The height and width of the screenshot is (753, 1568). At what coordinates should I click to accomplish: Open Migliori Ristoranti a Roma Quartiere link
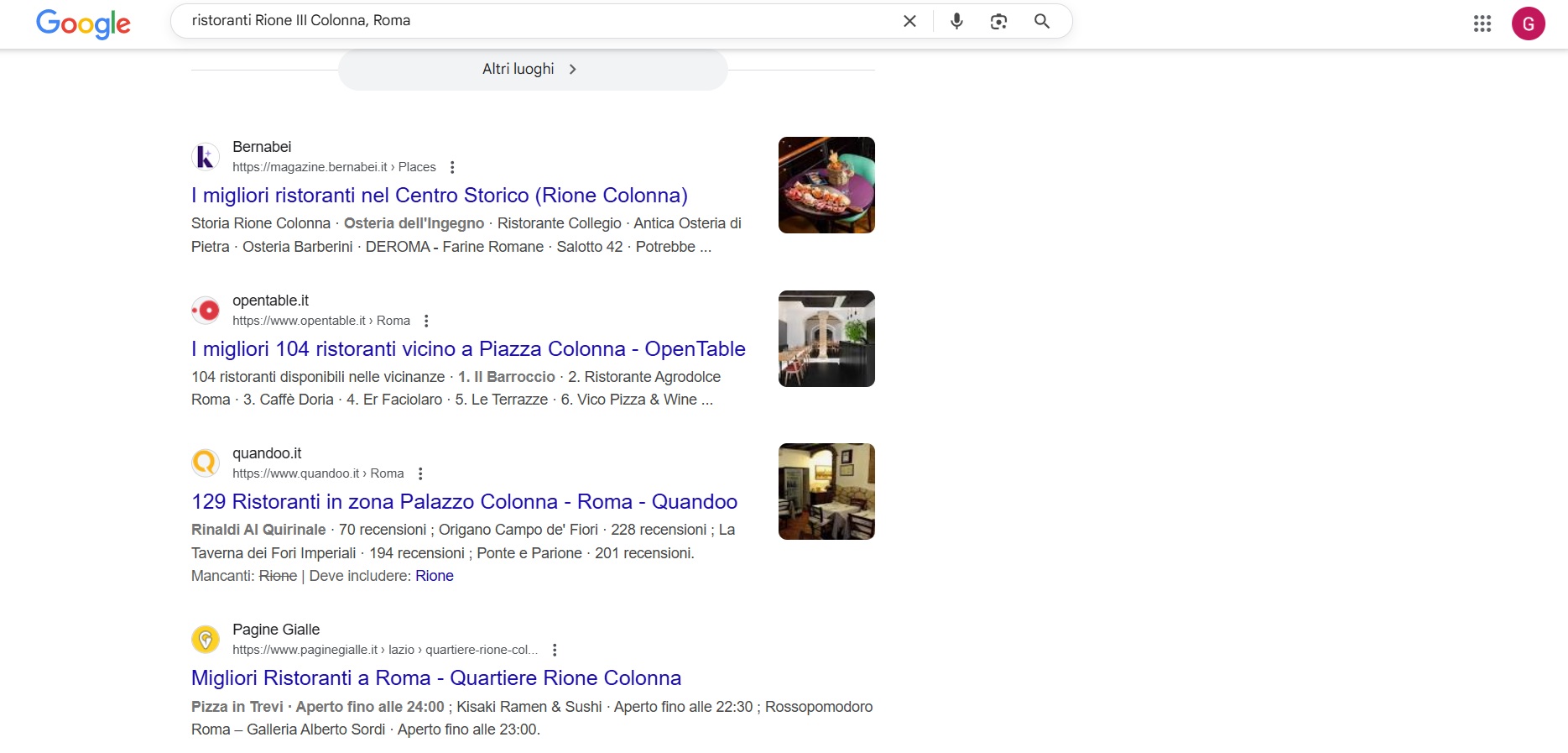436,678
